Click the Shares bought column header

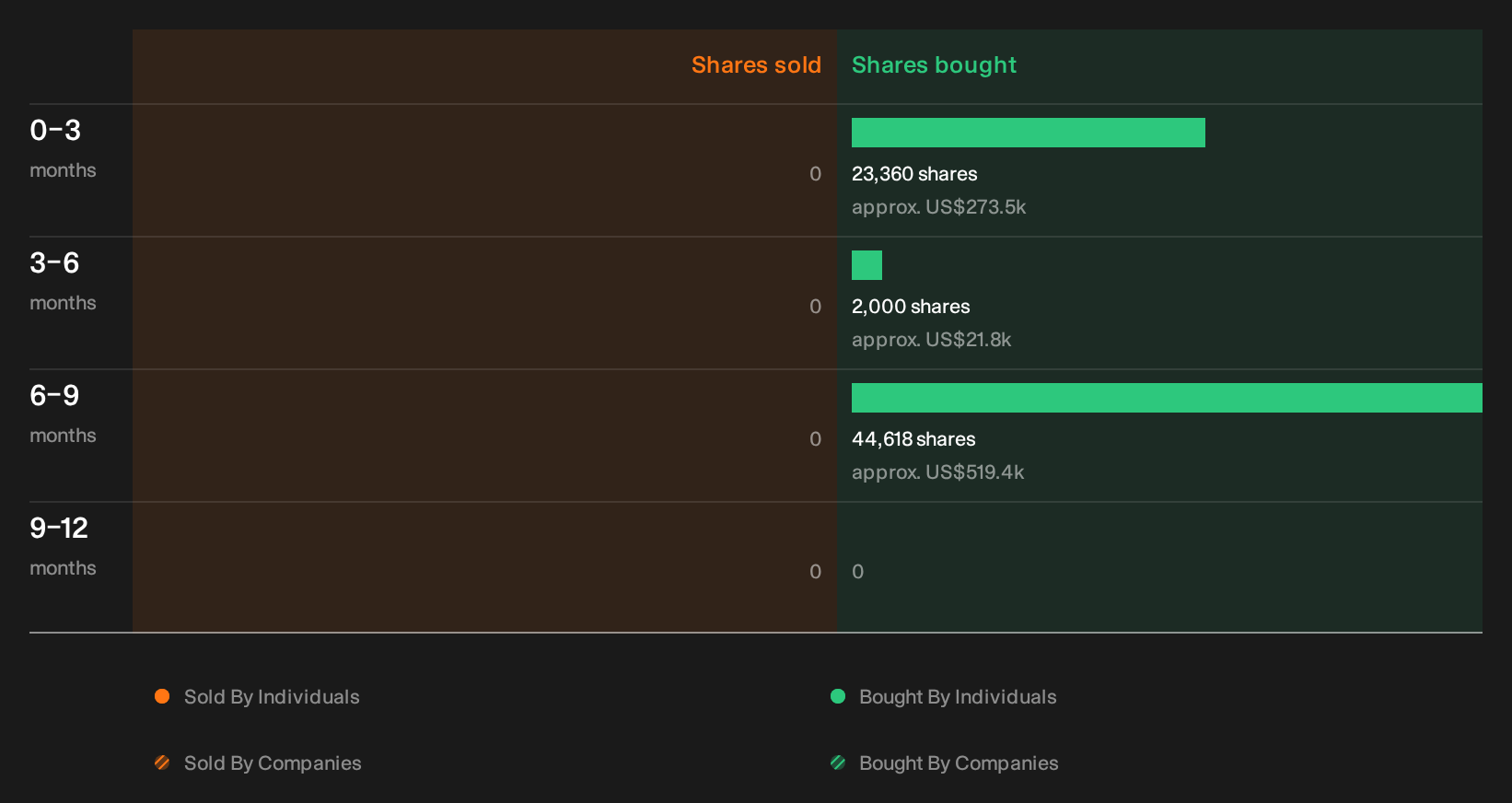(x=934, y=65)
